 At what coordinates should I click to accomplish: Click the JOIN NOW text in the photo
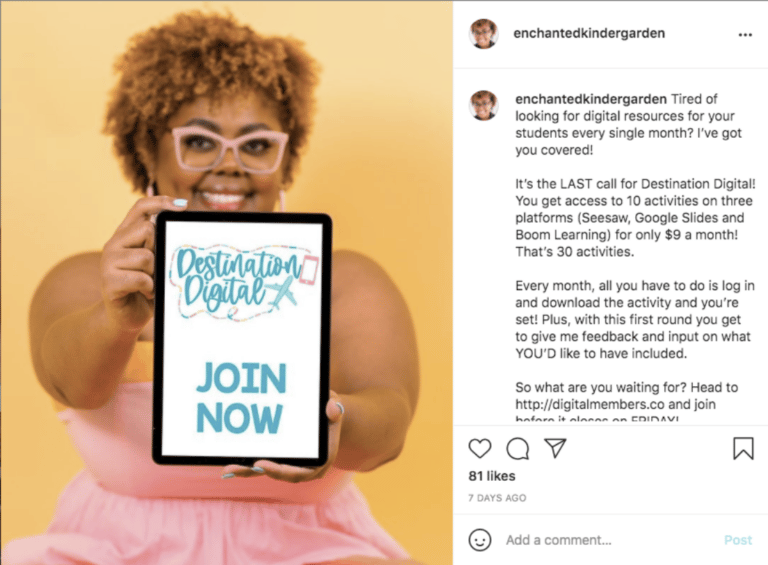pos(241,398)
